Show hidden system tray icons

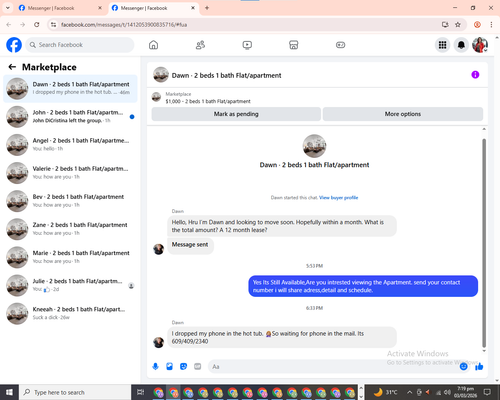(x=409, y=392)
